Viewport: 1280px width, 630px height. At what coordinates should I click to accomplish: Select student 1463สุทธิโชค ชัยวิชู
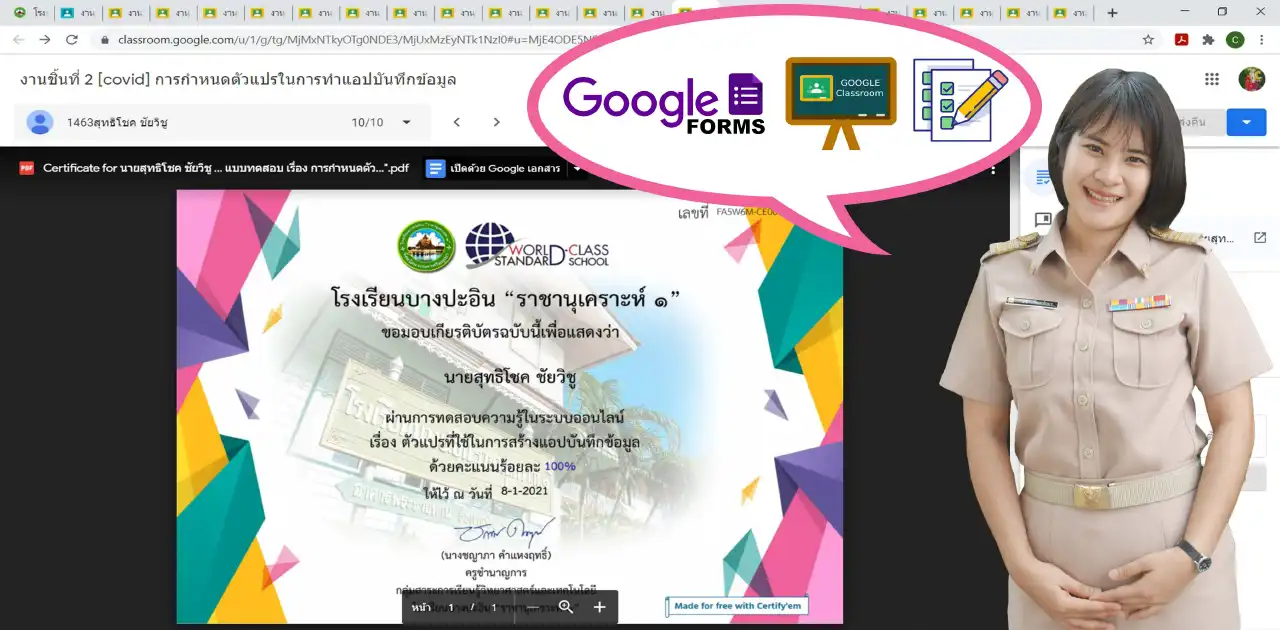(x=117, y=122)
